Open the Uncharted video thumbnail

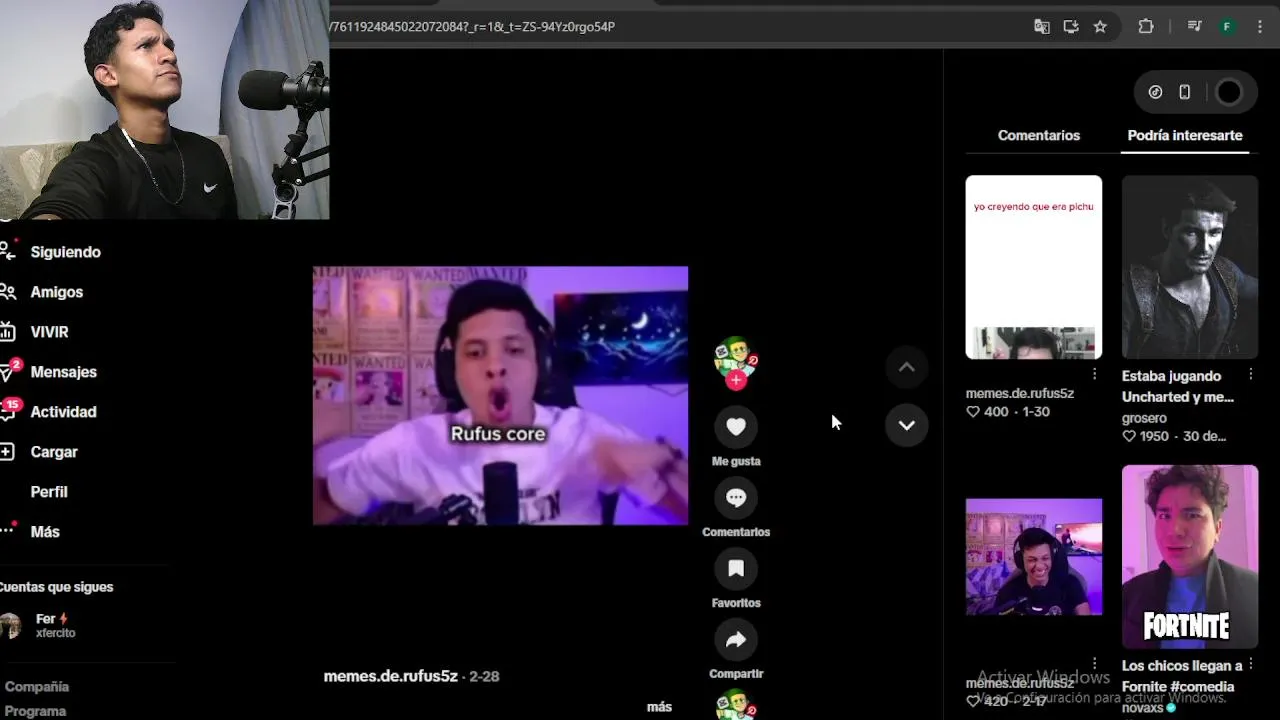coord(1190,267)
